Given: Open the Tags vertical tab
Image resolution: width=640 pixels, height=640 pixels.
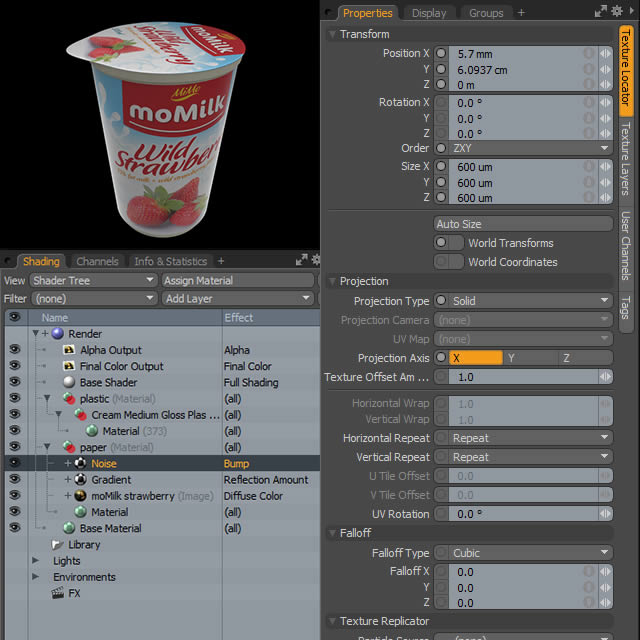Looking at the screenshot, I should click(x=626, y=308).
